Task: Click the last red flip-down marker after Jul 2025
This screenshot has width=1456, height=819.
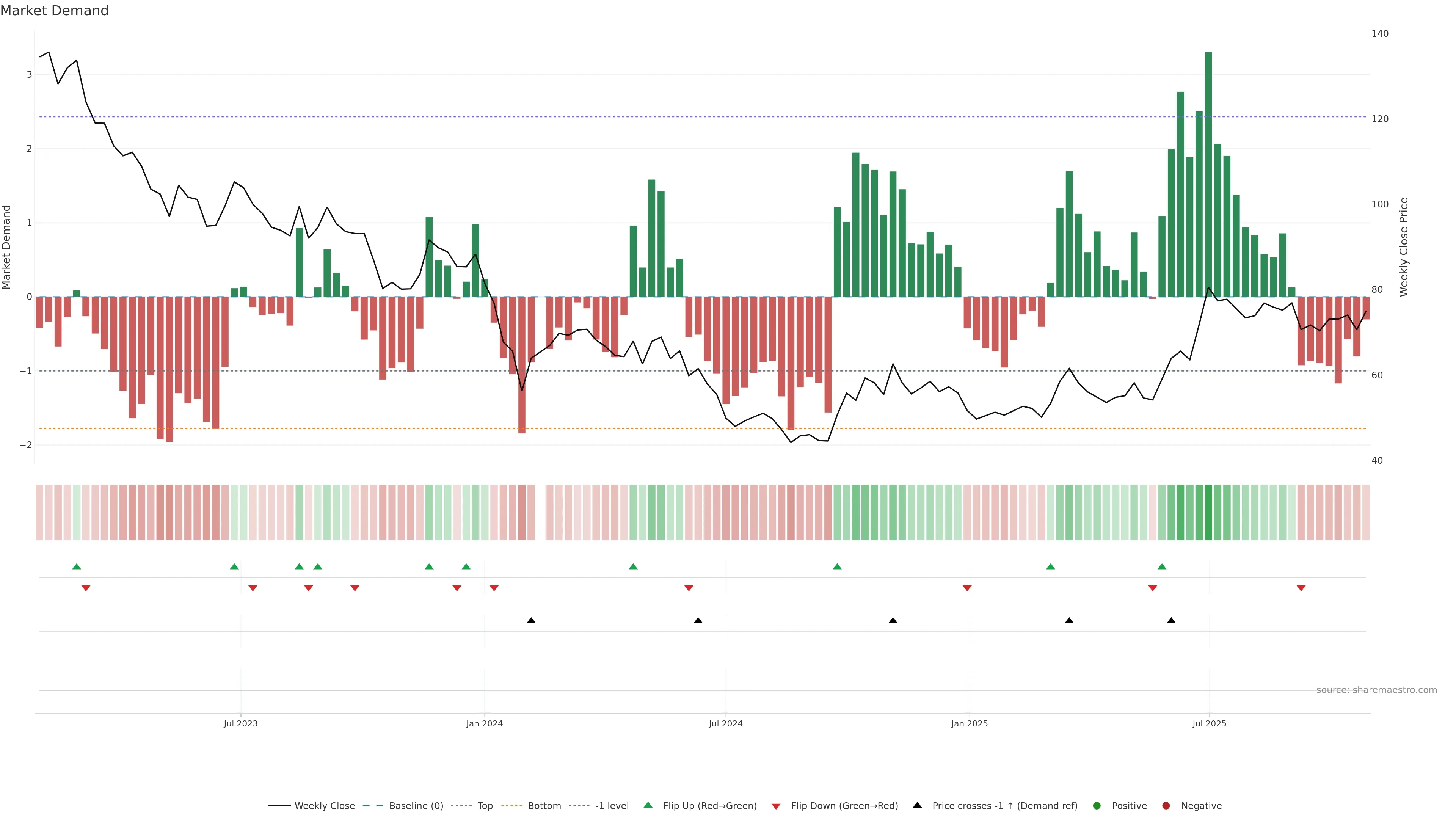Action: pyautogui.click(x=1301, y=588)
